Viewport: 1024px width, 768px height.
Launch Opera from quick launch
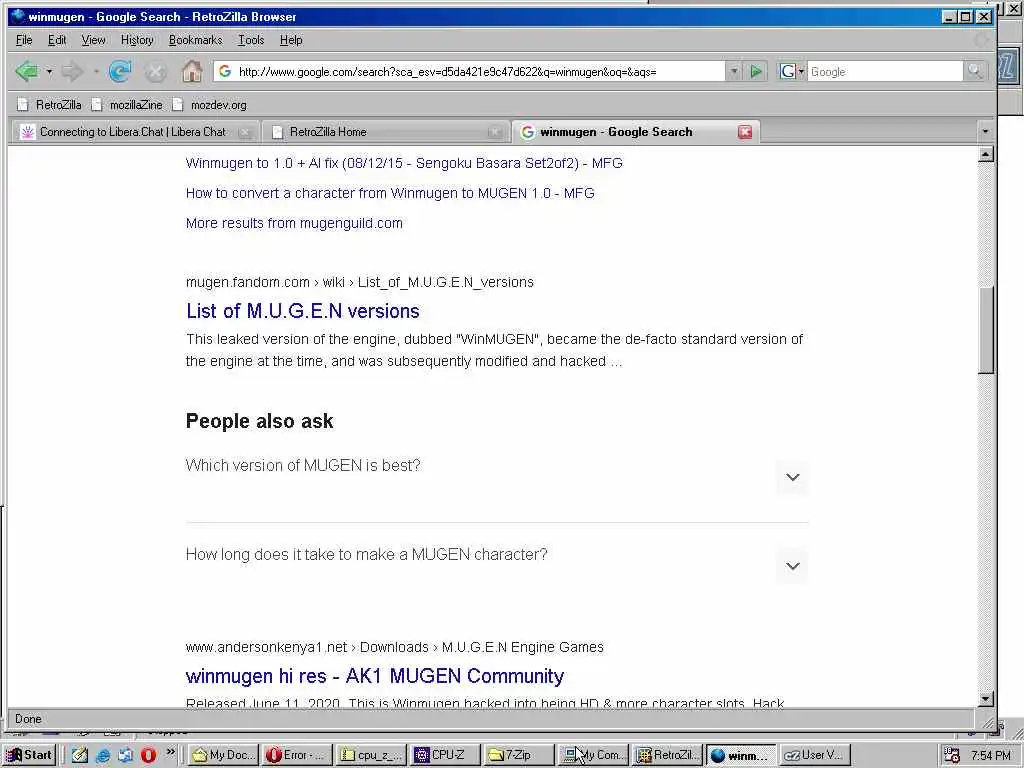148,755
